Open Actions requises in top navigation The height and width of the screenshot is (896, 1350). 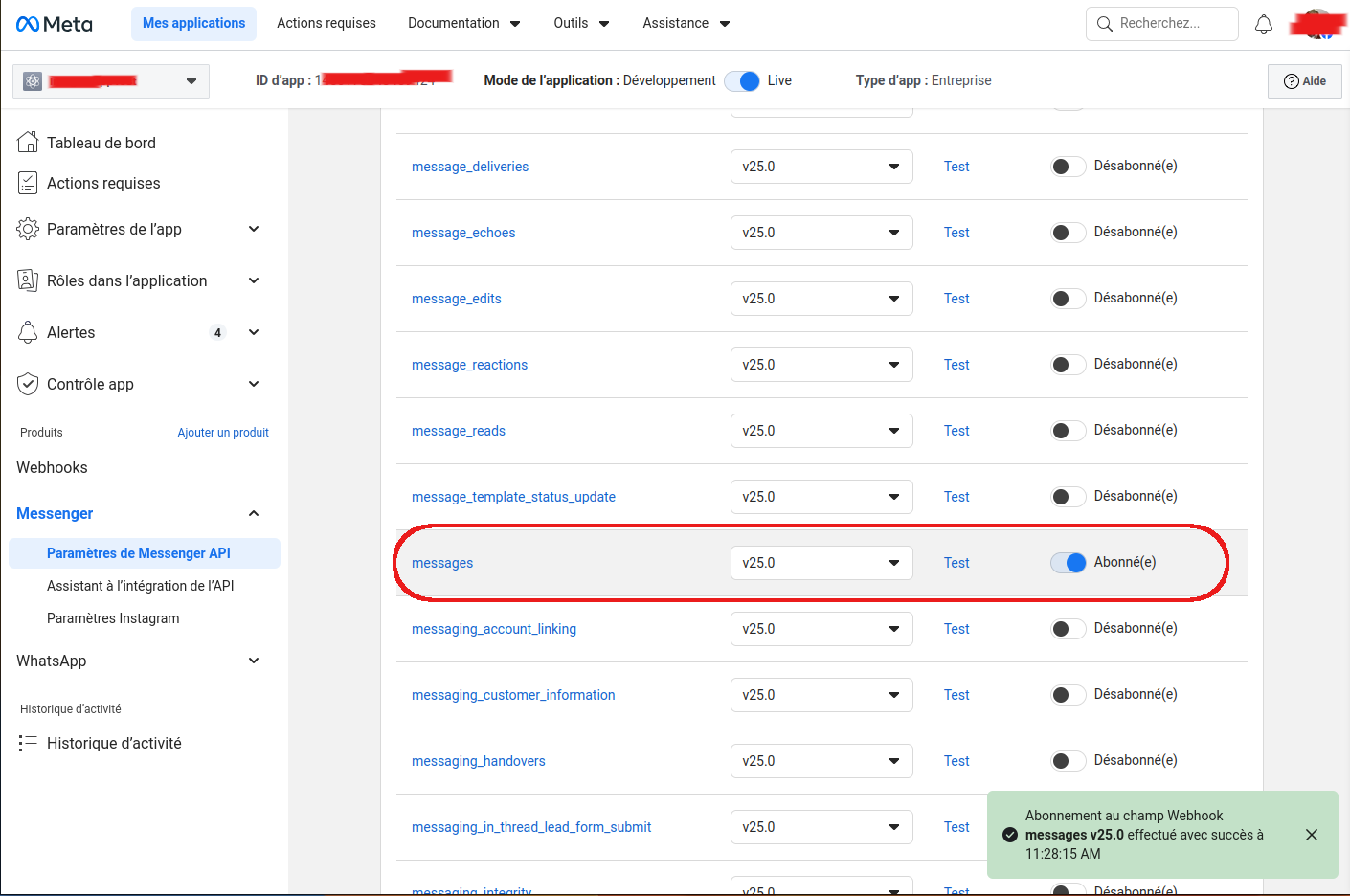(326, 23)
